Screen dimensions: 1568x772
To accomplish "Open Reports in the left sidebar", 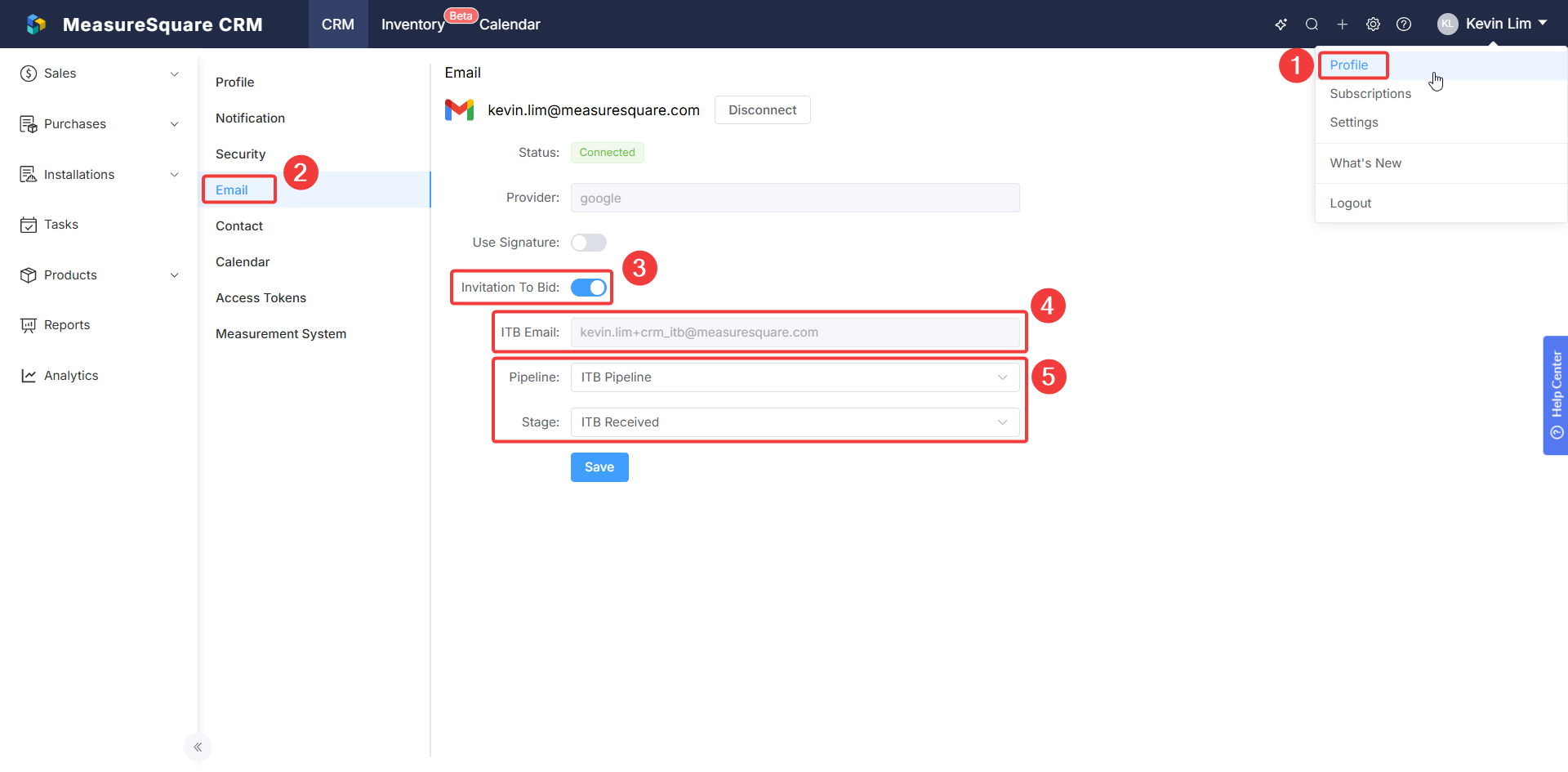I will click(x=67, y=325).
